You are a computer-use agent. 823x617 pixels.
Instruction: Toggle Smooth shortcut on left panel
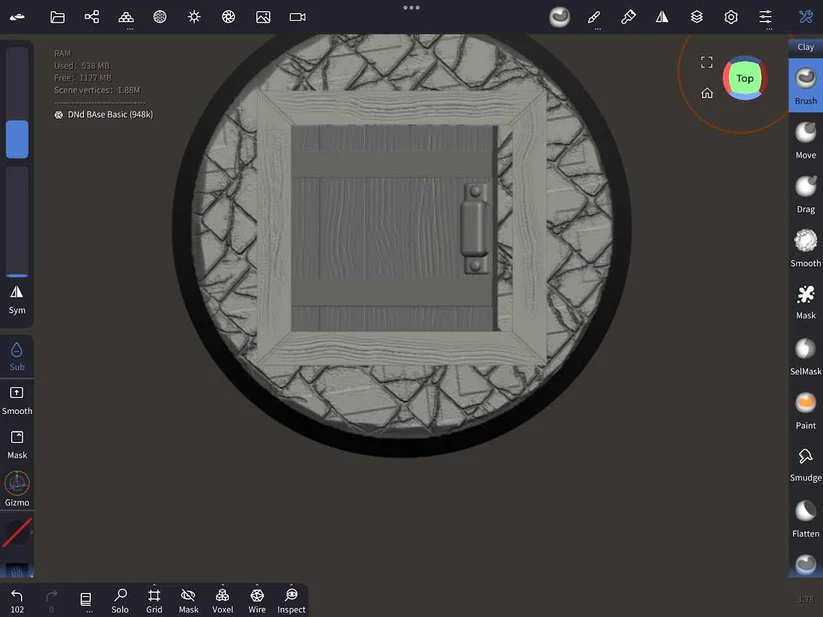coord(17,401)
